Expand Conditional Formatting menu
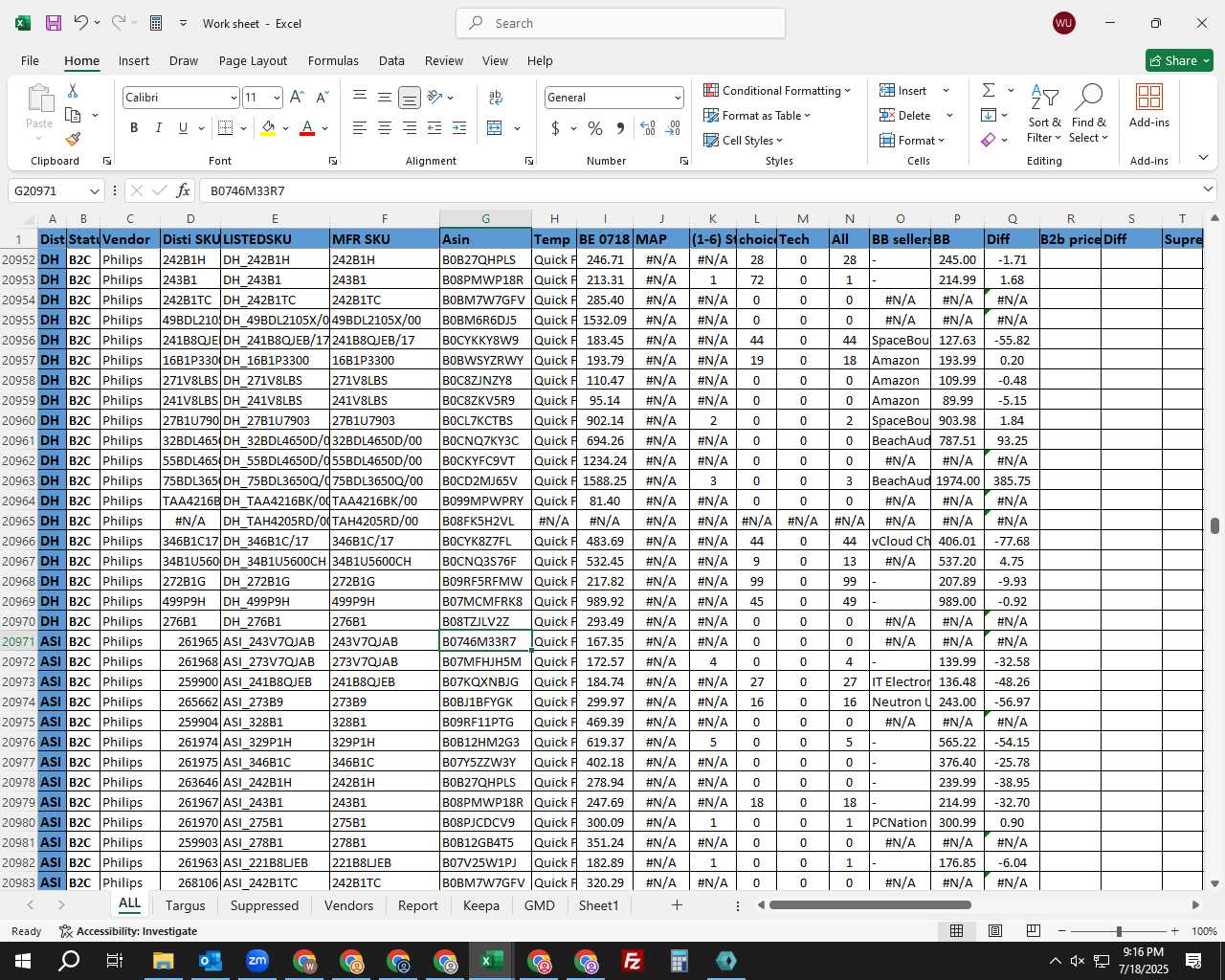The image size is (1225, 980). point(776,91)
